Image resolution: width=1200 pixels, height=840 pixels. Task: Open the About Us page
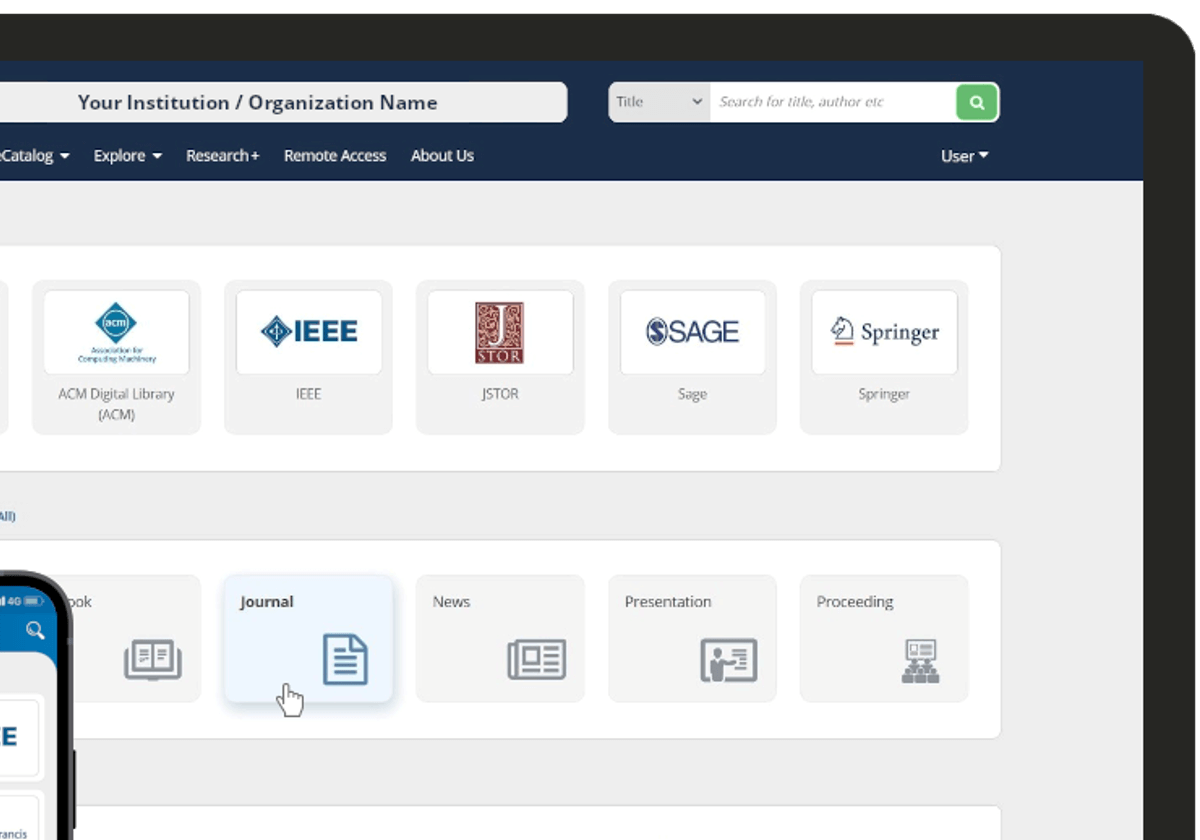(x=442, y=156)
